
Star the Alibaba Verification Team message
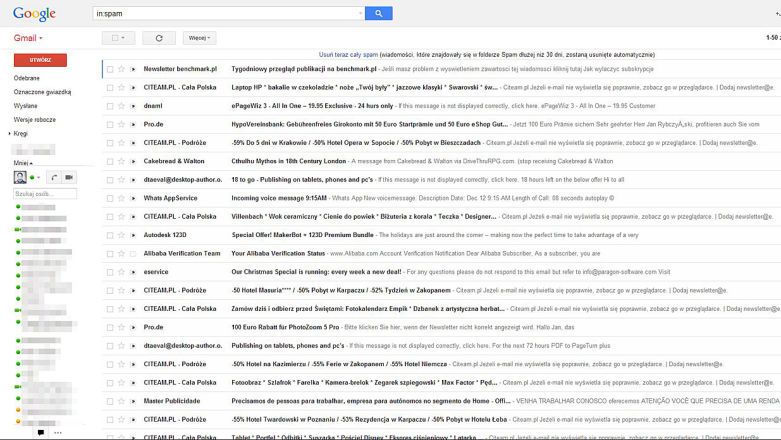(x=121, y=254)
